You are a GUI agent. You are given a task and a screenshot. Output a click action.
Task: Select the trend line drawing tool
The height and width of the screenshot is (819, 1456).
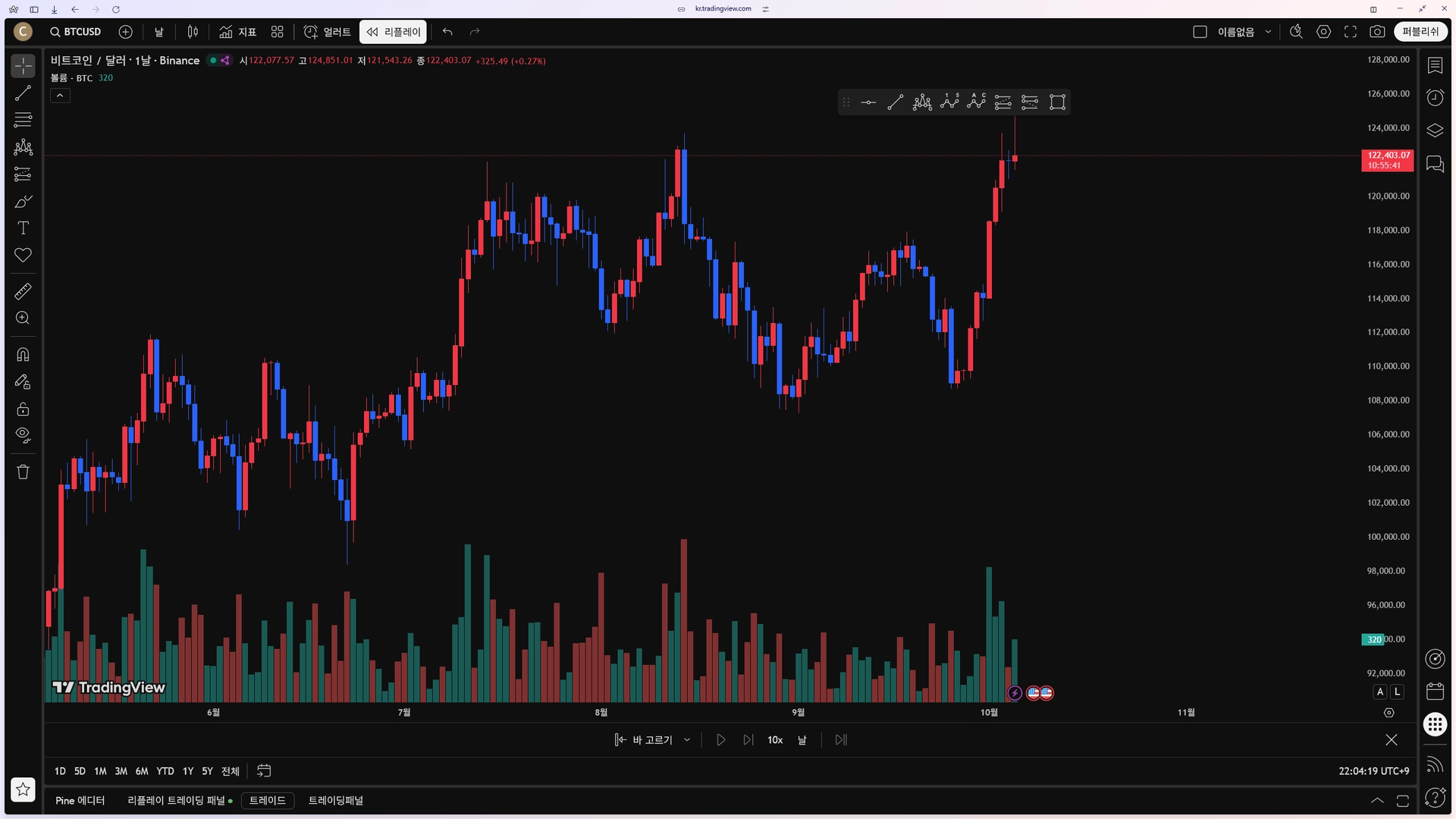point(23,93)
